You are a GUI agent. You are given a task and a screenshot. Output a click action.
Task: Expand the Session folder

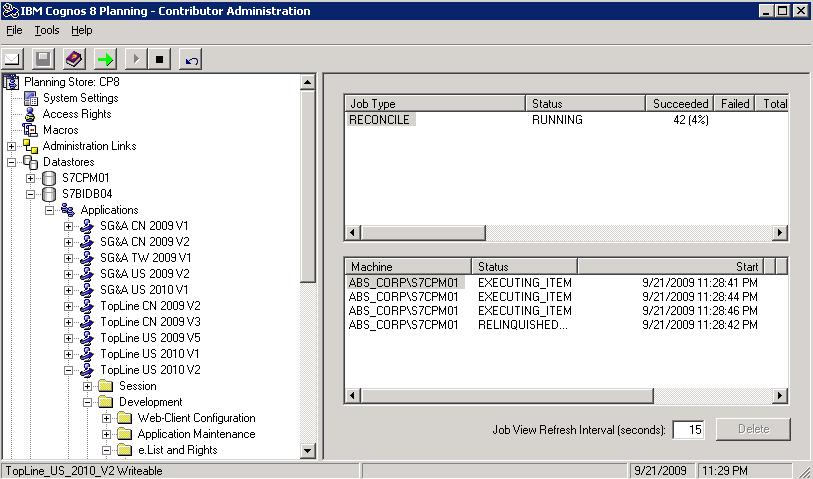(88, 386)
